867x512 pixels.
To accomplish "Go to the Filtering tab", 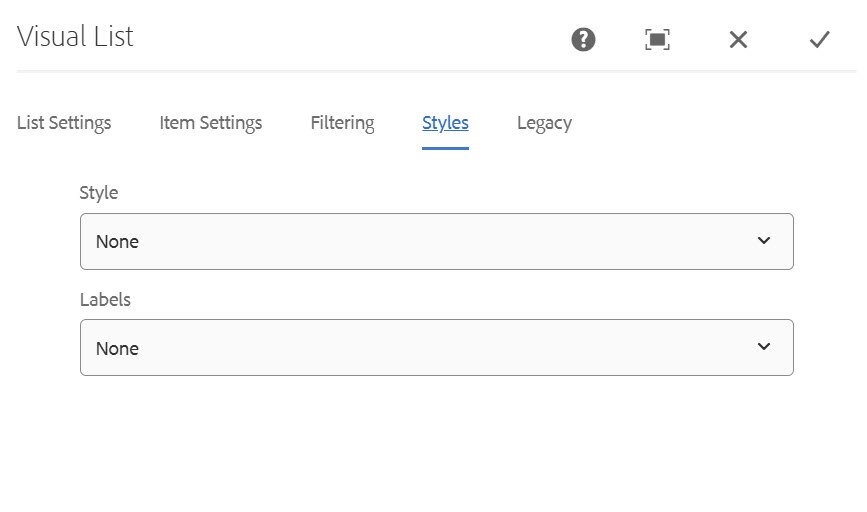I will pos(342,123).
